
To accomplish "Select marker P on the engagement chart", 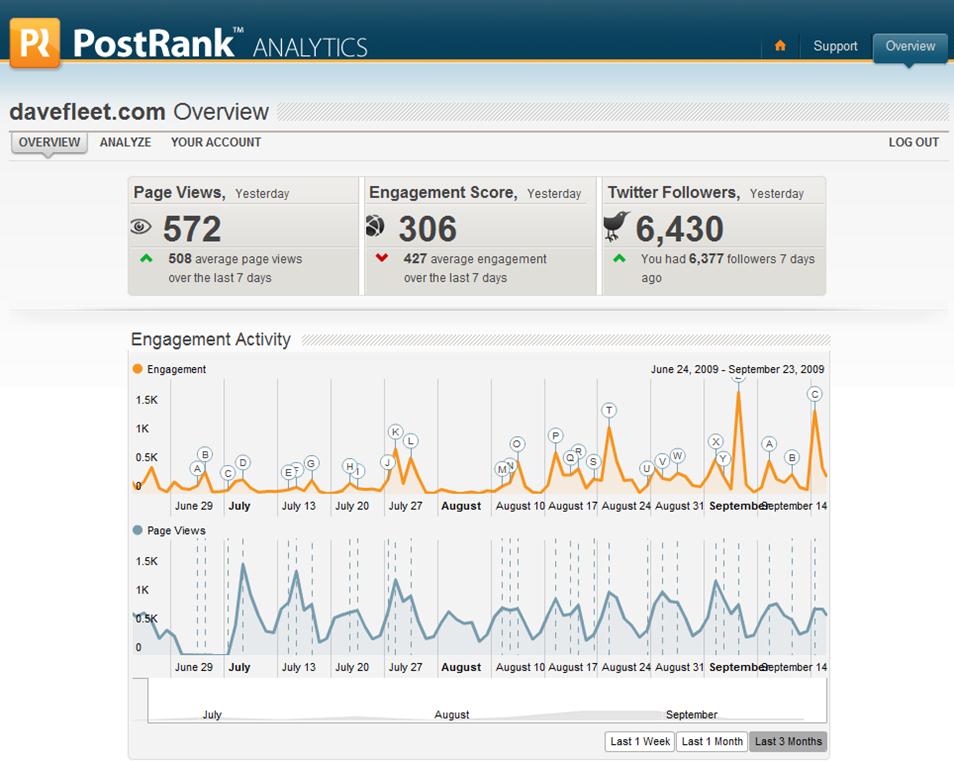I will point(555,436).
